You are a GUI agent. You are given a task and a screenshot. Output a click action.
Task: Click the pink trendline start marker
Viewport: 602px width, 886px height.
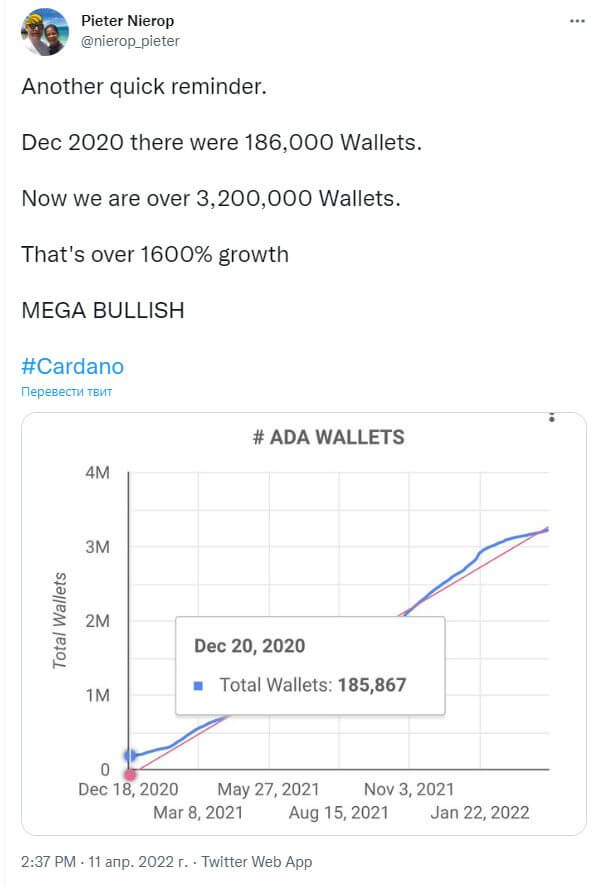click(131, 775)
